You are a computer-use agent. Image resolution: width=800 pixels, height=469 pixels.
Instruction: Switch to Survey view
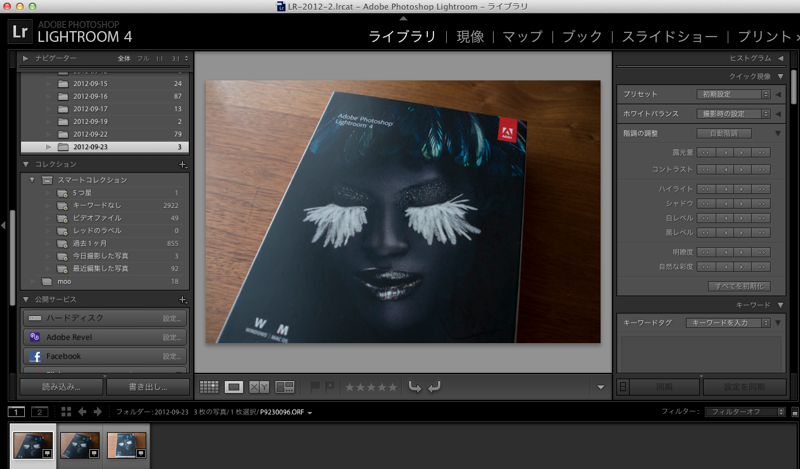pos(285,387)
